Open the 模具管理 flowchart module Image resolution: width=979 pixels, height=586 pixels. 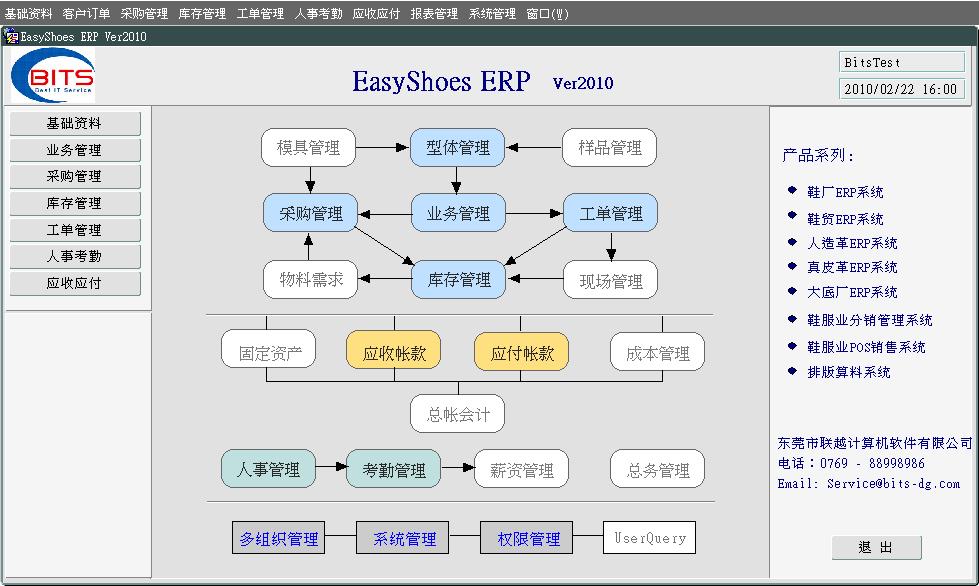(x=308, y=148)
